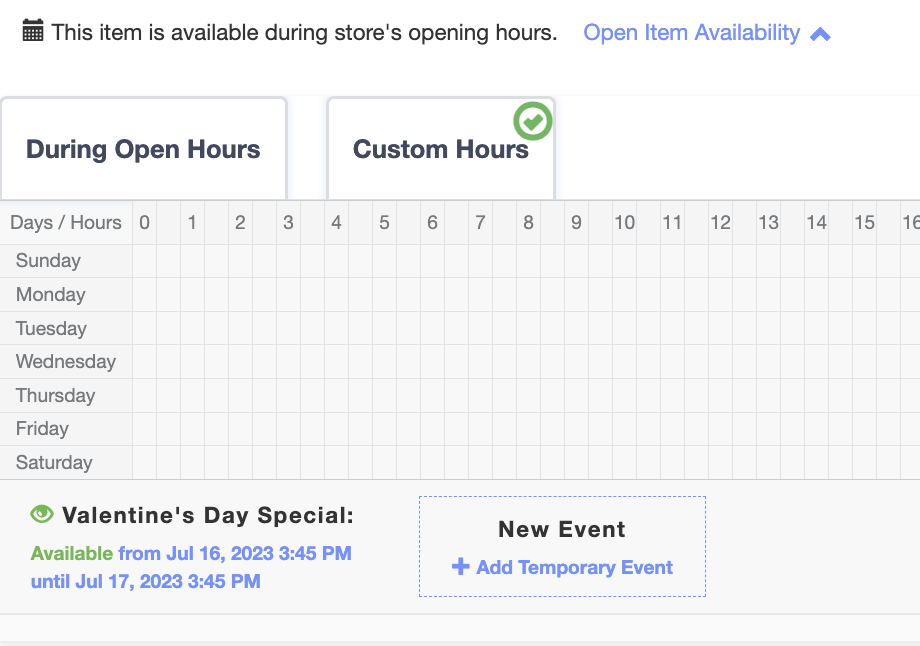Select the Sunday row label
Viewport: 920px width, 646px height.
point(48,261)
